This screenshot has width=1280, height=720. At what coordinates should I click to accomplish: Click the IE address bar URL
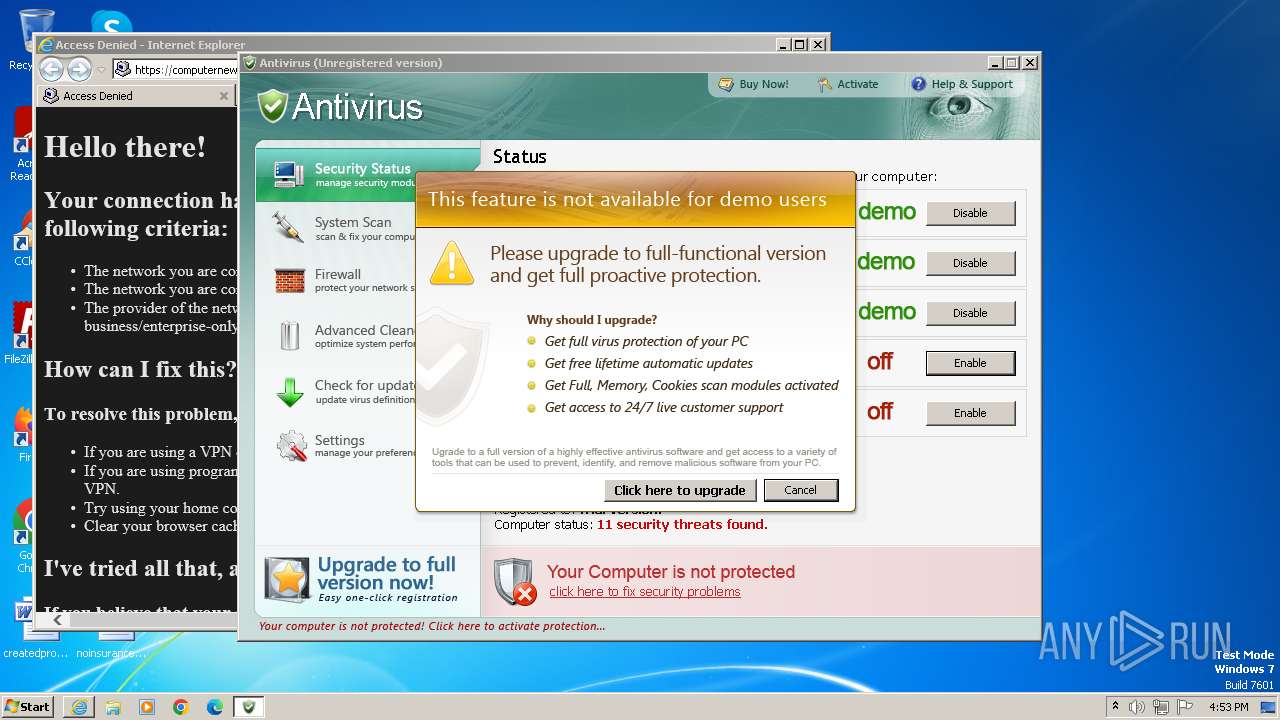click(186, 70)
